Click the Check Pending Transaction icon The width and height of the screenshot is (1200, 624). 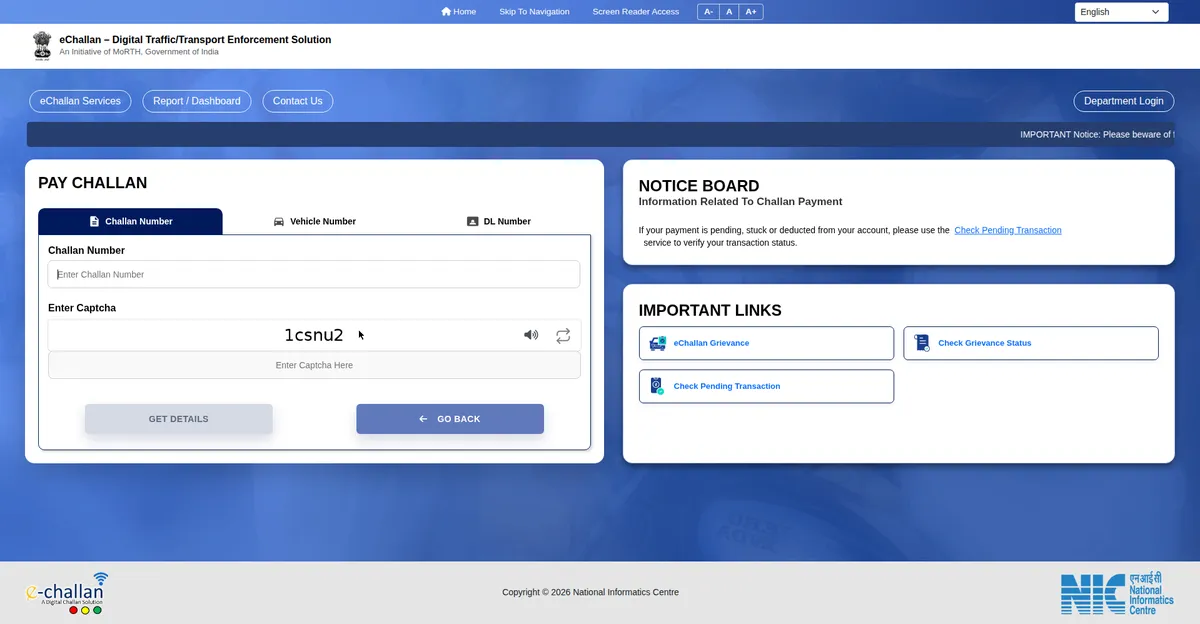tap(657, 386)
